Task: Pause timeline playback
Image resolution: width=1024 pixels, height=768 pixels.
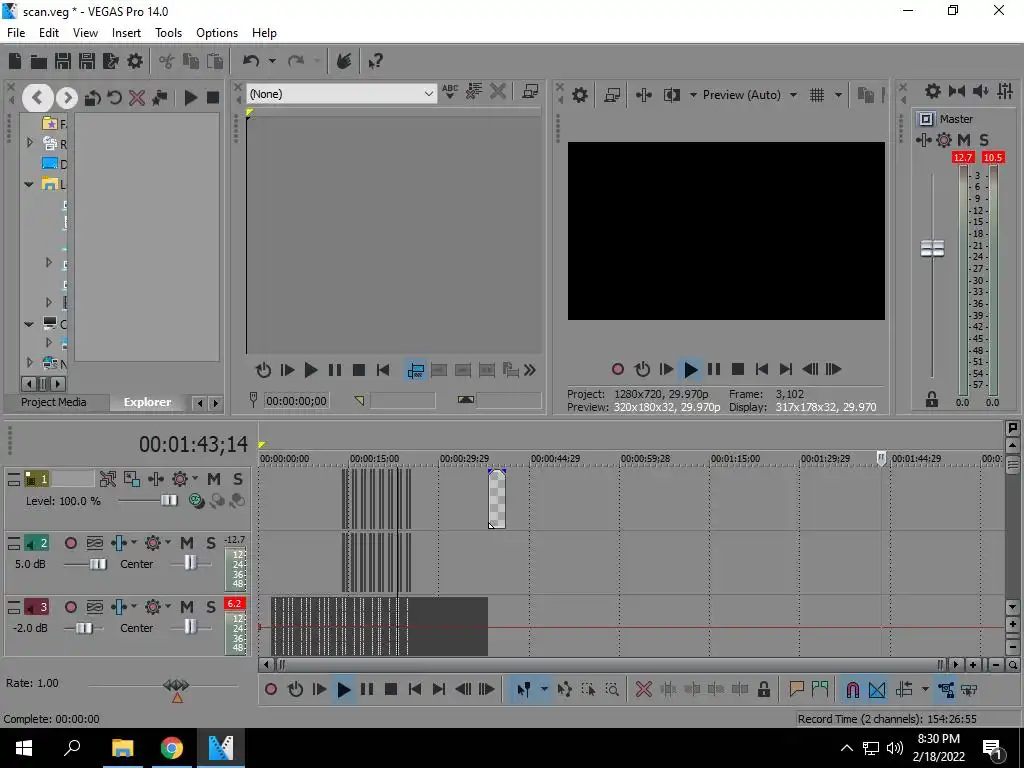Action: [367, 690]
